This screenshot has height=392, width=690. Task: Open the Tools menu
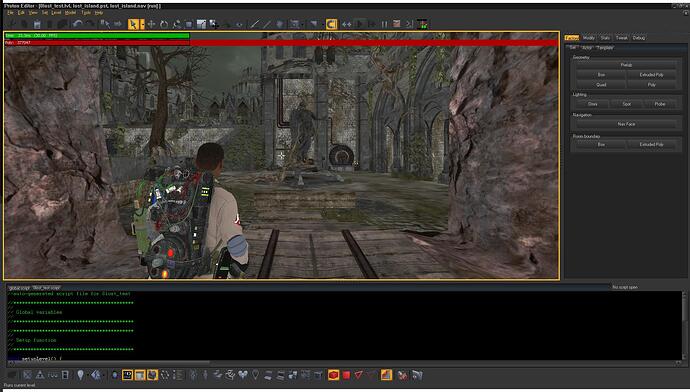pyautogui.click(x=85, y=13)
